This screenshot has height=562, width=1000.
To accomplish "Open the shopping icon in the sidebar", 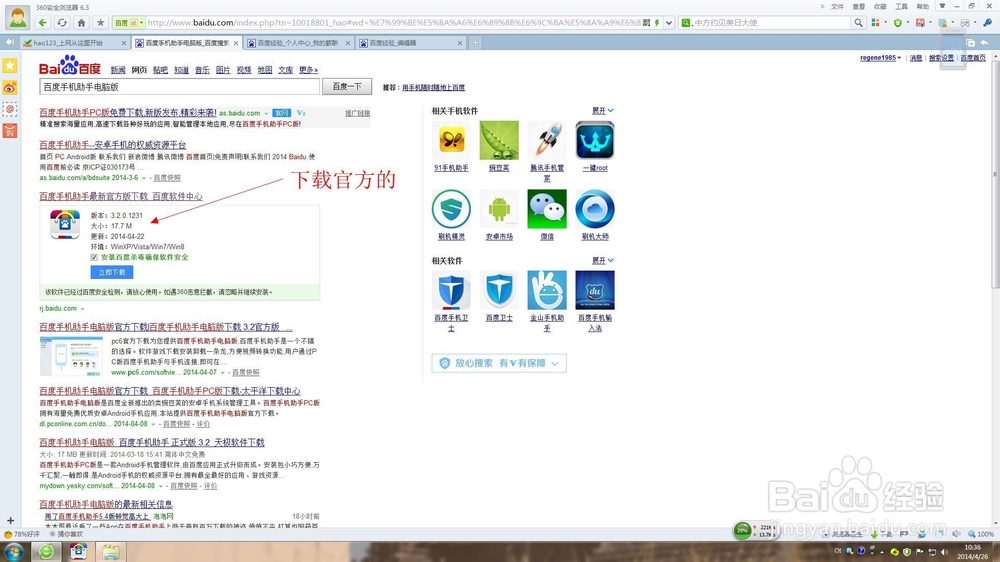I will coord(10,131).
